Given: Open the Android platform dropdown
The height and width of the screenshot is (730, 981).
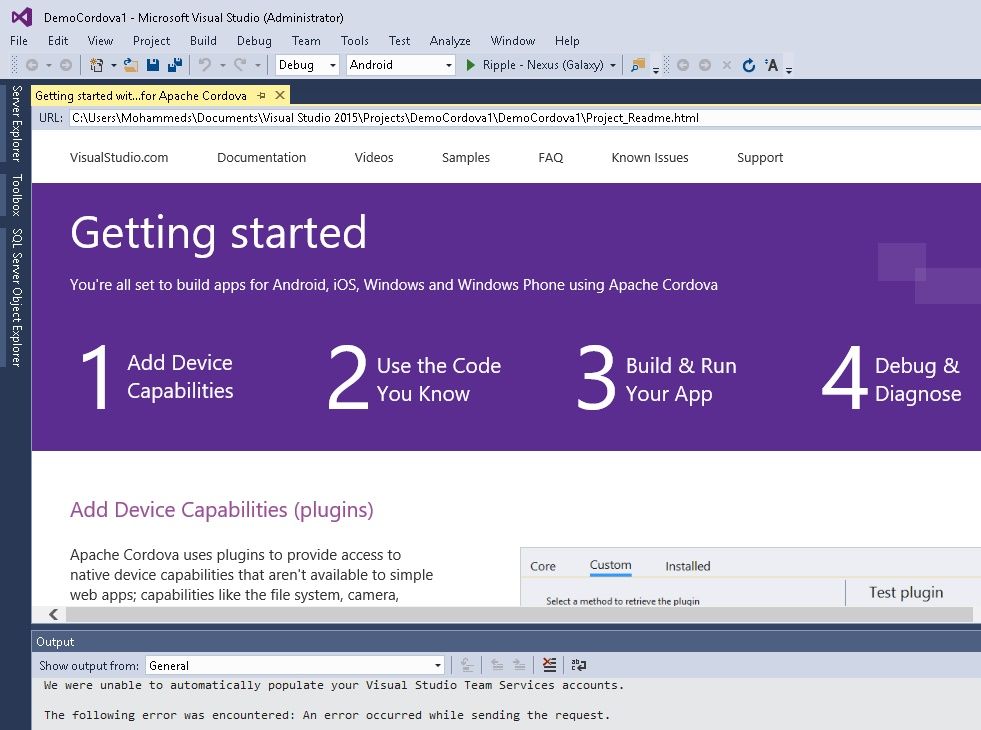Looking at the screenshot, I should coord(400,65).
